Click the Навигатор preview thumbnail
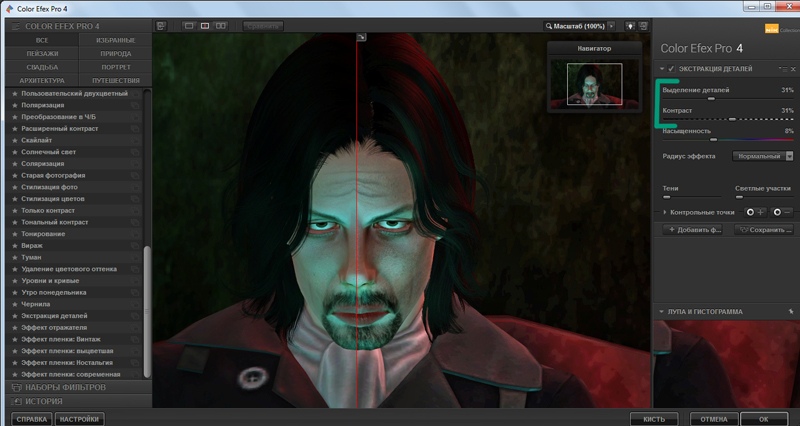 (594, 83)
